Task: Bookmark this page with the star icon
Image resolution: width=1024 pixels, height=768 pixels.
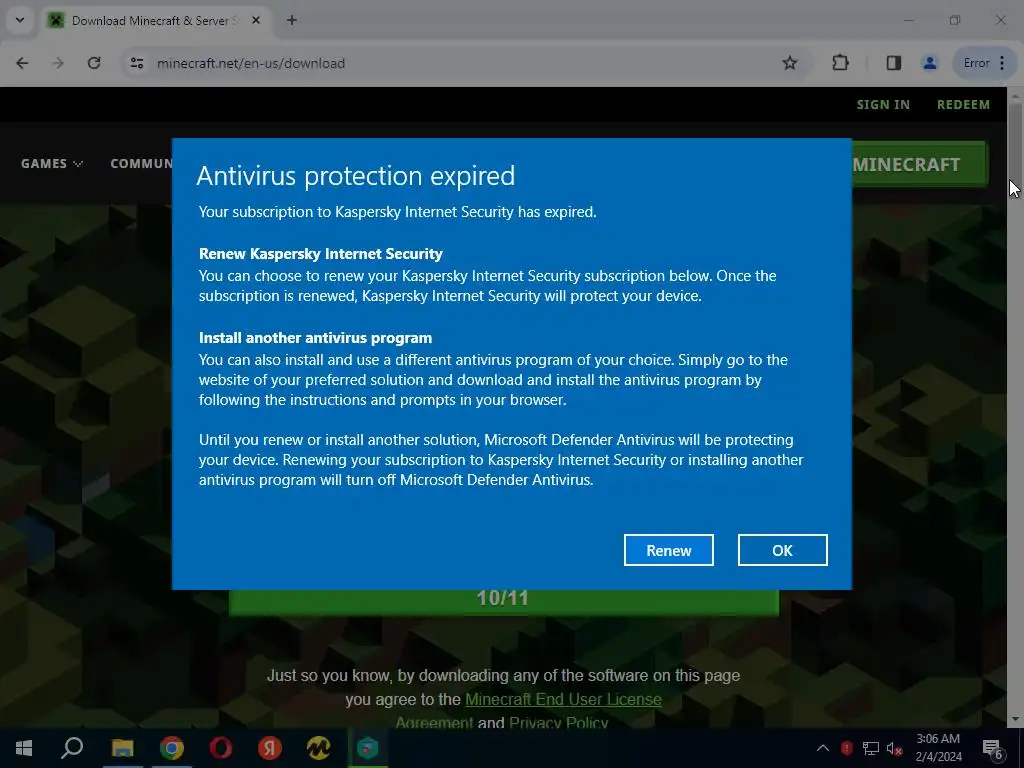Action: tap(790, 63)
